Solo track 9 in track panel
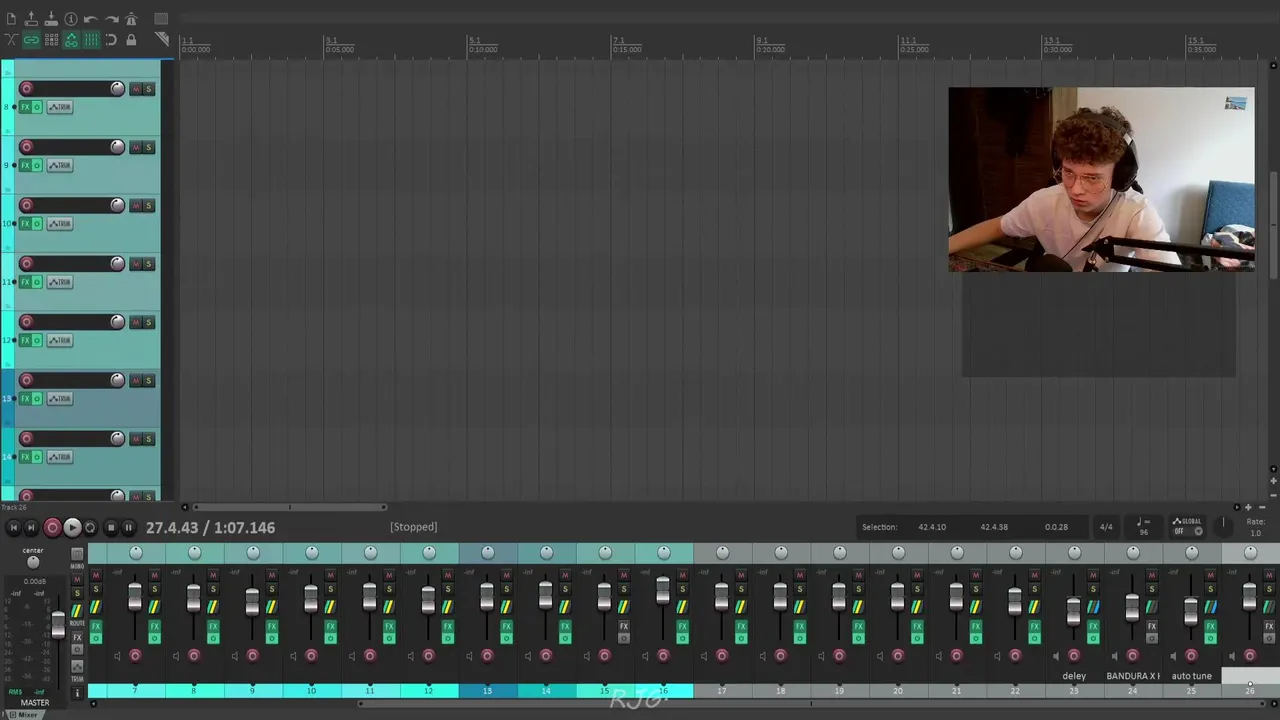Viewport: 1280px width, 720px height. [x=148, y=147]
